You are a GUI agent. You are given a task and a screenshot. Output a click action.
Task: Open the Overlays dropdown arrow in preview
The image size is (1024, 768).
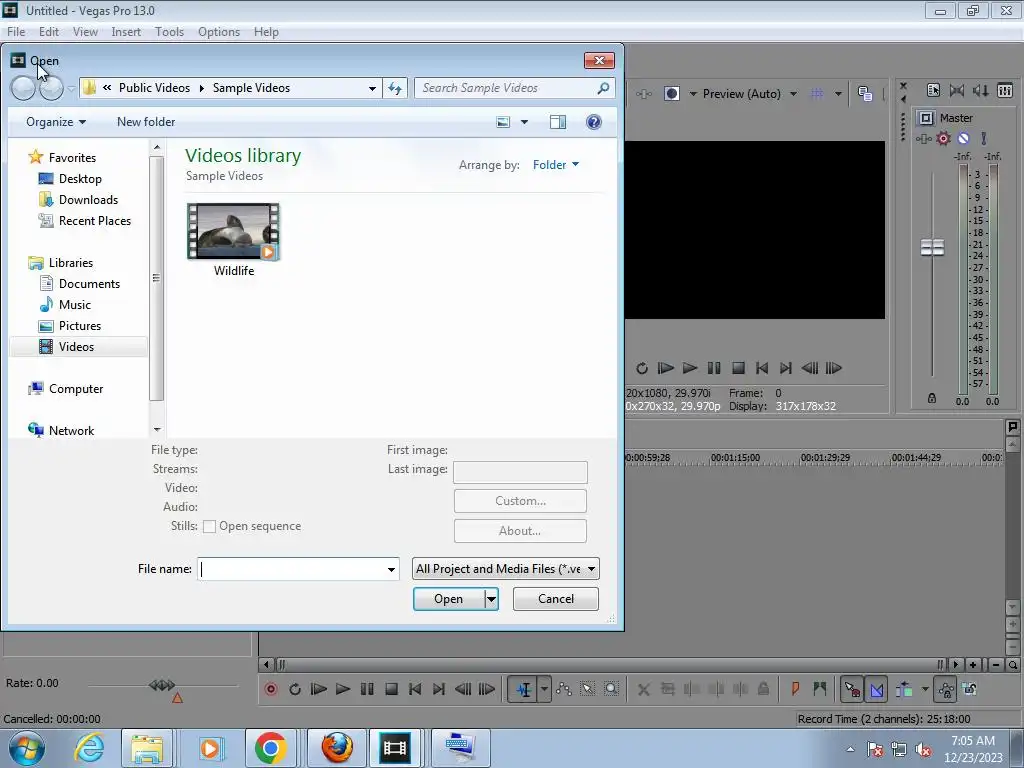click(838, 93)
